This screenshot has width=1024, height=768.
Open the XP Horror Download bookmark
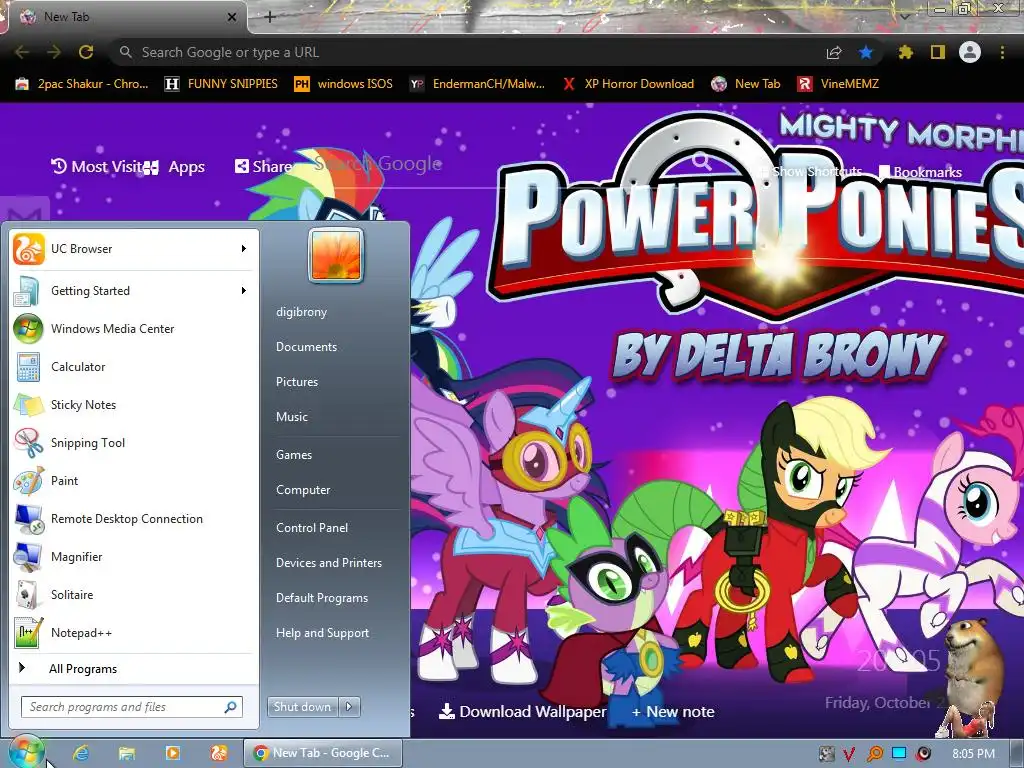coord(628,84)
